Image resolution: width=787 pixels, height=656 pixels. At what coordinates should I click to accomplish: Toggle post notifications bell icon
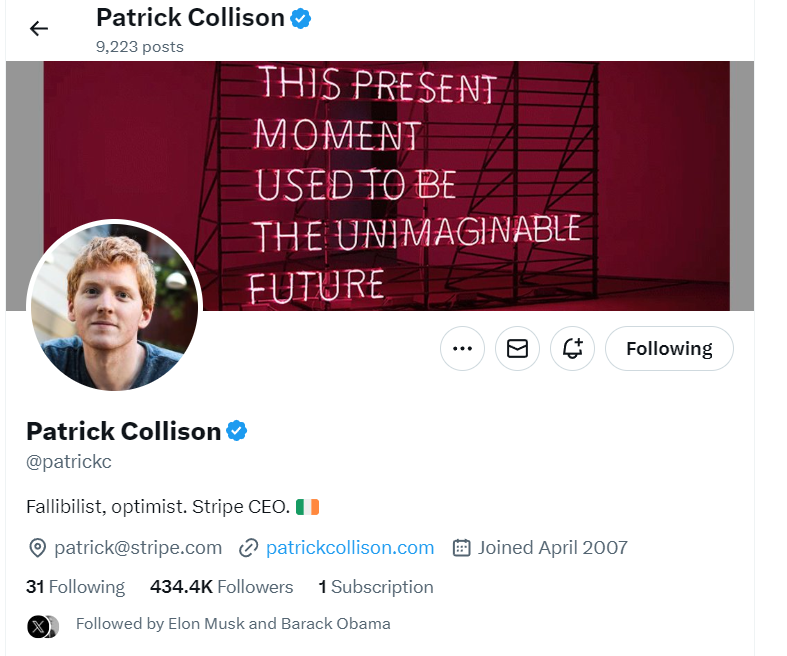(x=572, y=348)
